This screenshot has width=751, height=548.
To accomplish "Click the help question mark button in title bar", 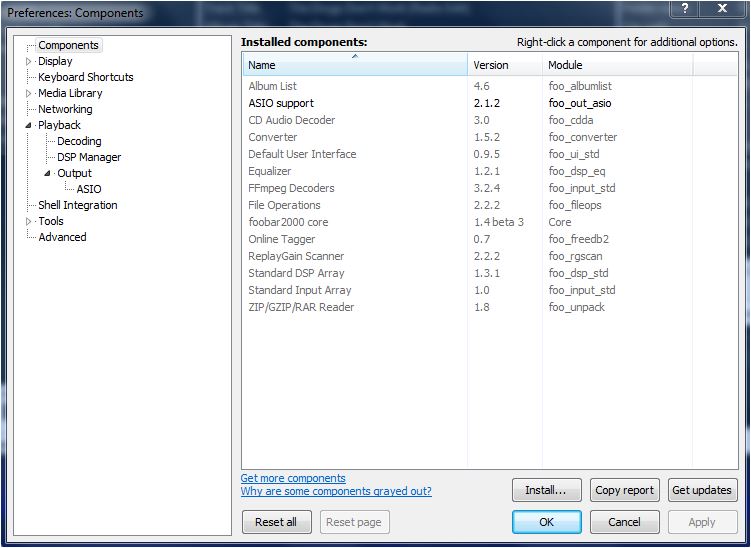I will coord(685,8).
